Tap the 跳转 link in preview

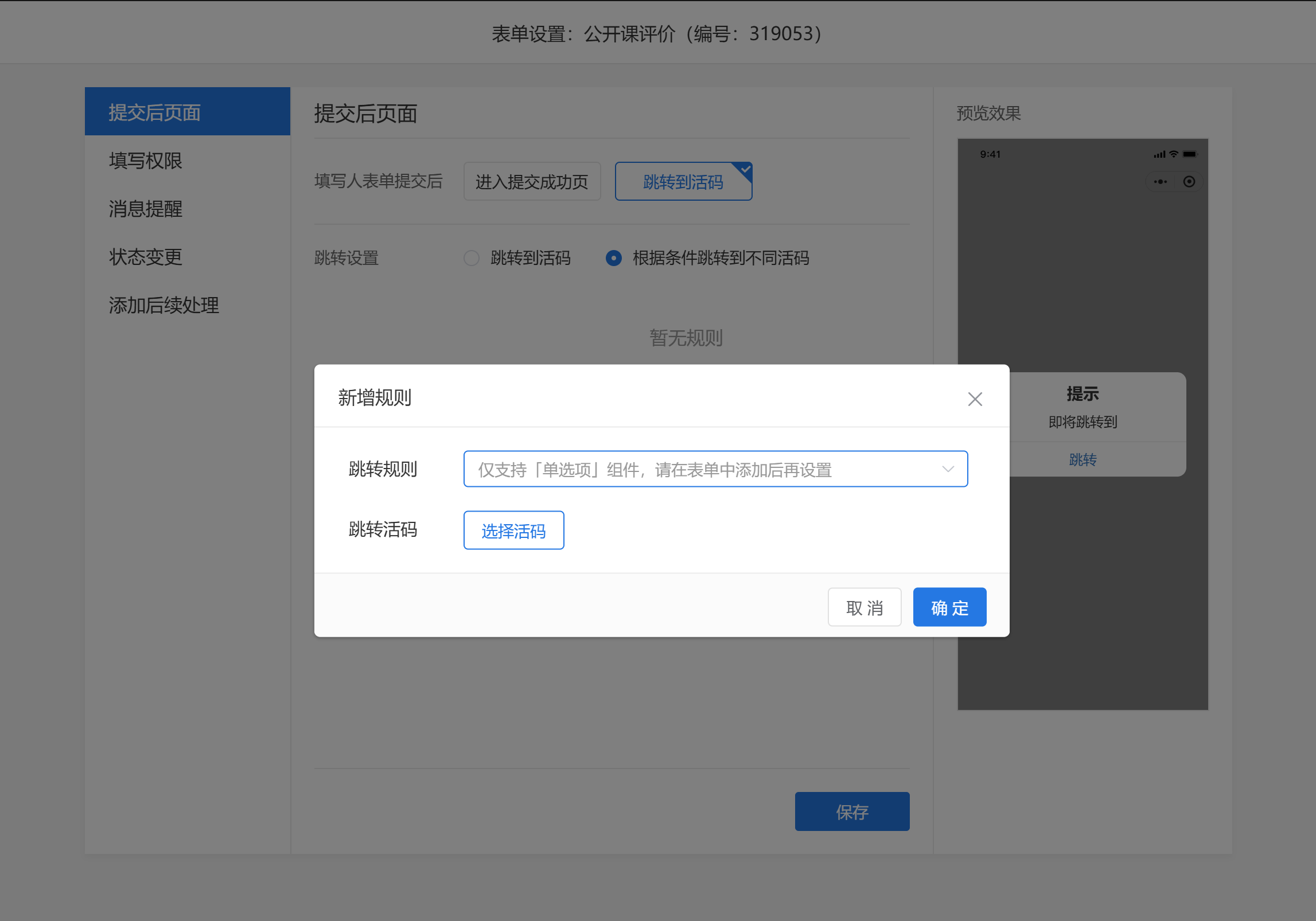(x=1083, y=459)
